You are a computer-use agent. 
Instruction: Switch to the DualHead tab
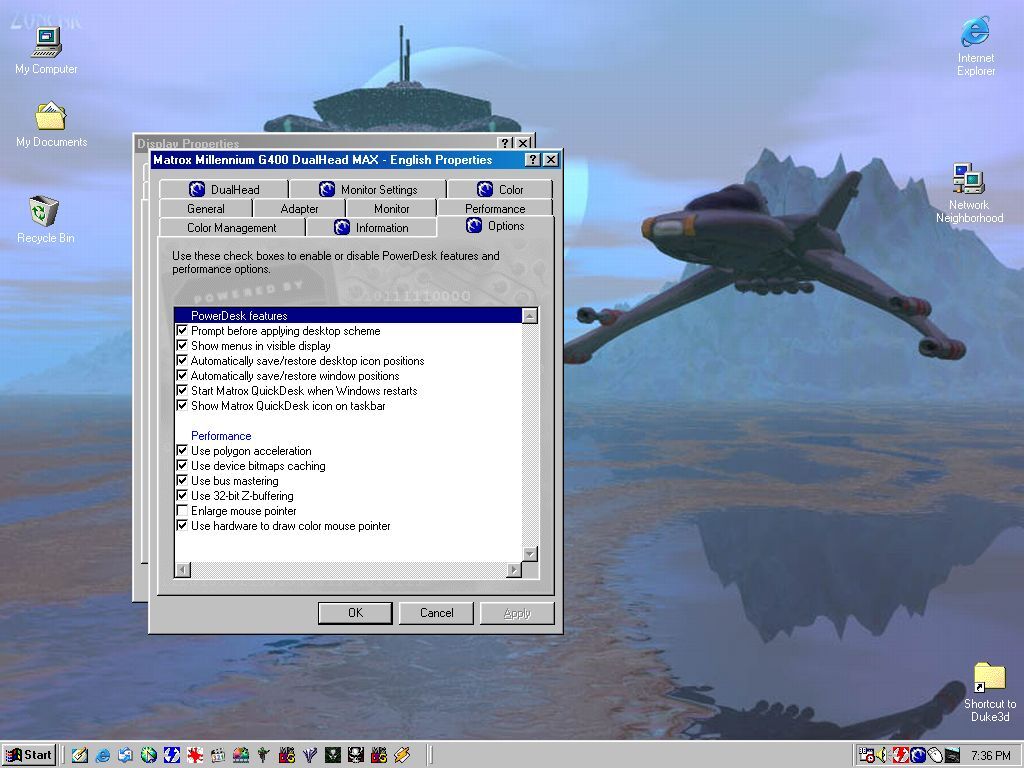coord(224,189)
